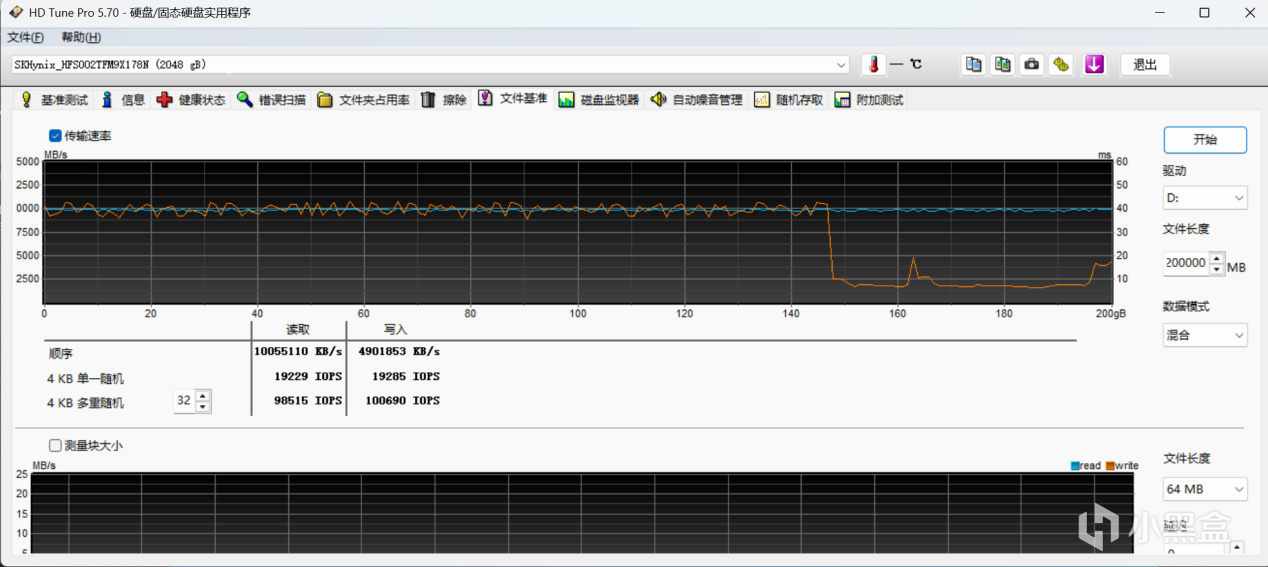Viewport: 1268px width, 567px height.
Task: Decrease the 200000 MB file length stepper
Action: (x=1217, y=269)
